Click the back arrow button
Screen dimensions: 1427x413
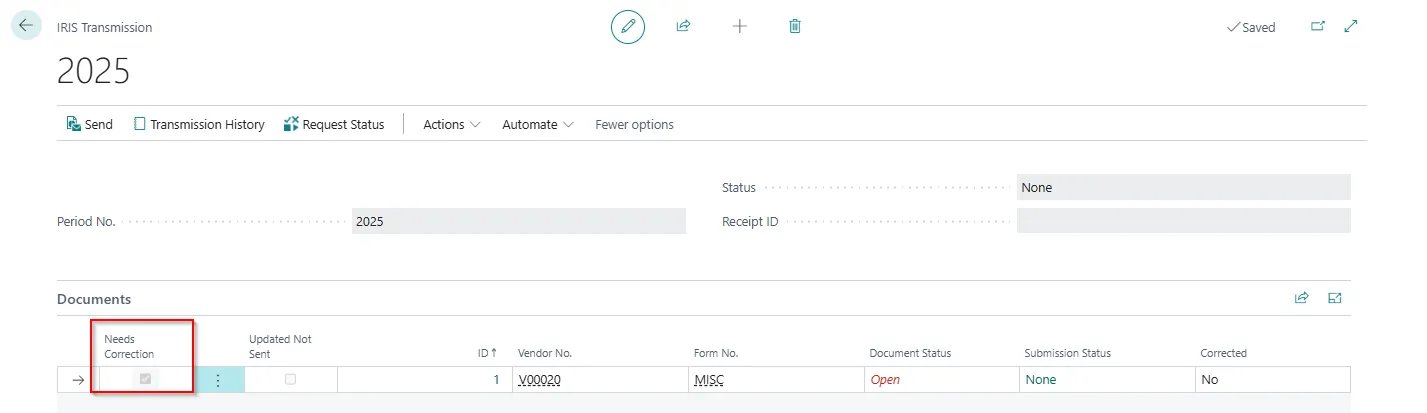(x=26, y=26)
